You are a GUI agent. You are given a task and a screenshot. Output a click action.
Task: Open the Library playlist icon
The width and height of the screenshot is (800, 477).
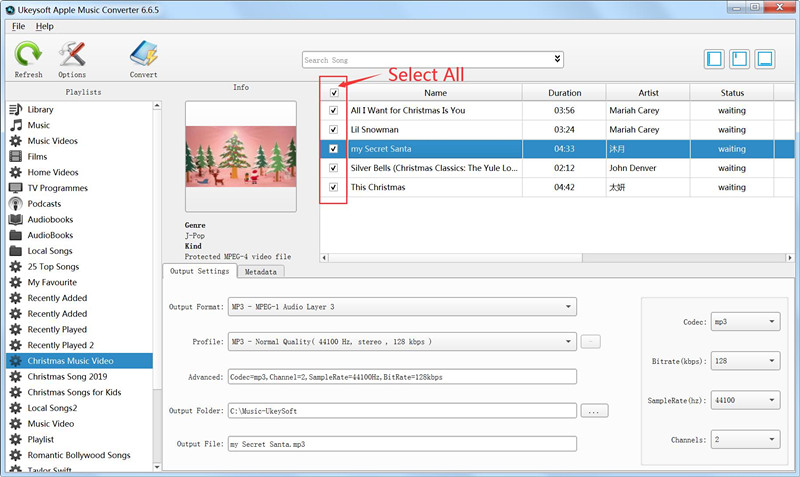point(16,109)
